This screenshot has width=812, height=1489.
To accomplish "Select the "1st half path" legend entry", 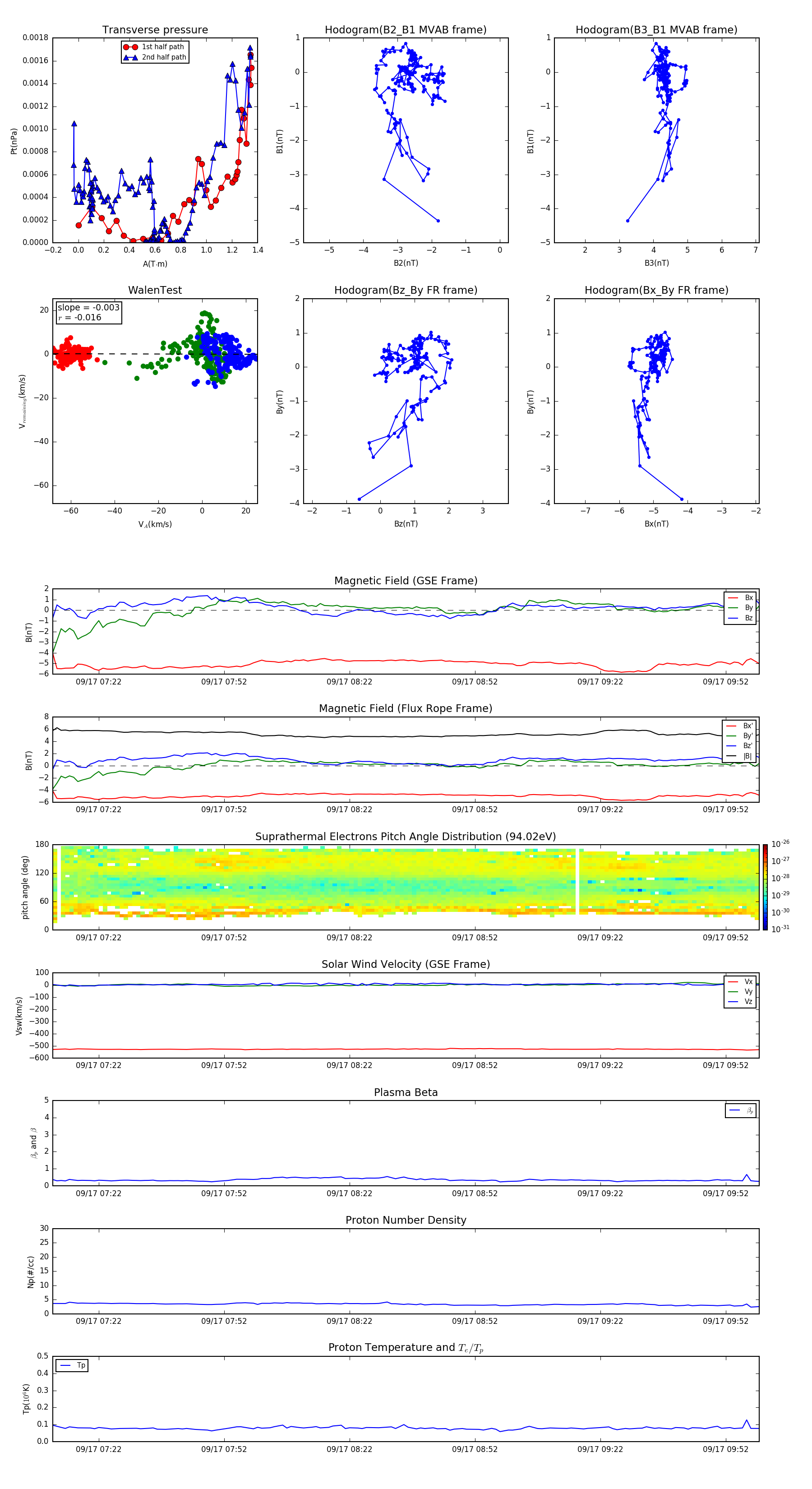I will tap(154, 47).
